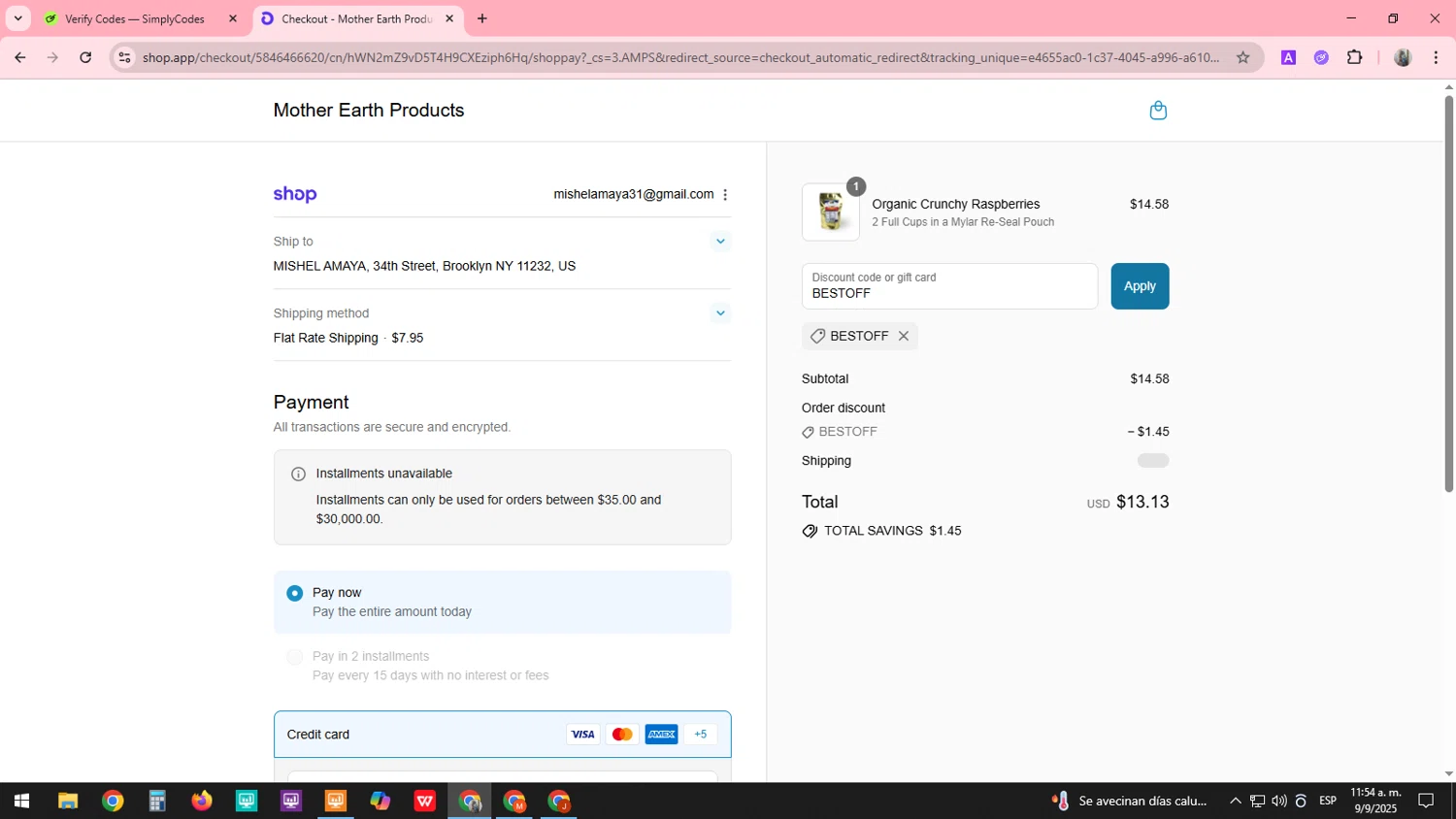Click the Shop logo

pyautogui.click(x=295, y=194)
